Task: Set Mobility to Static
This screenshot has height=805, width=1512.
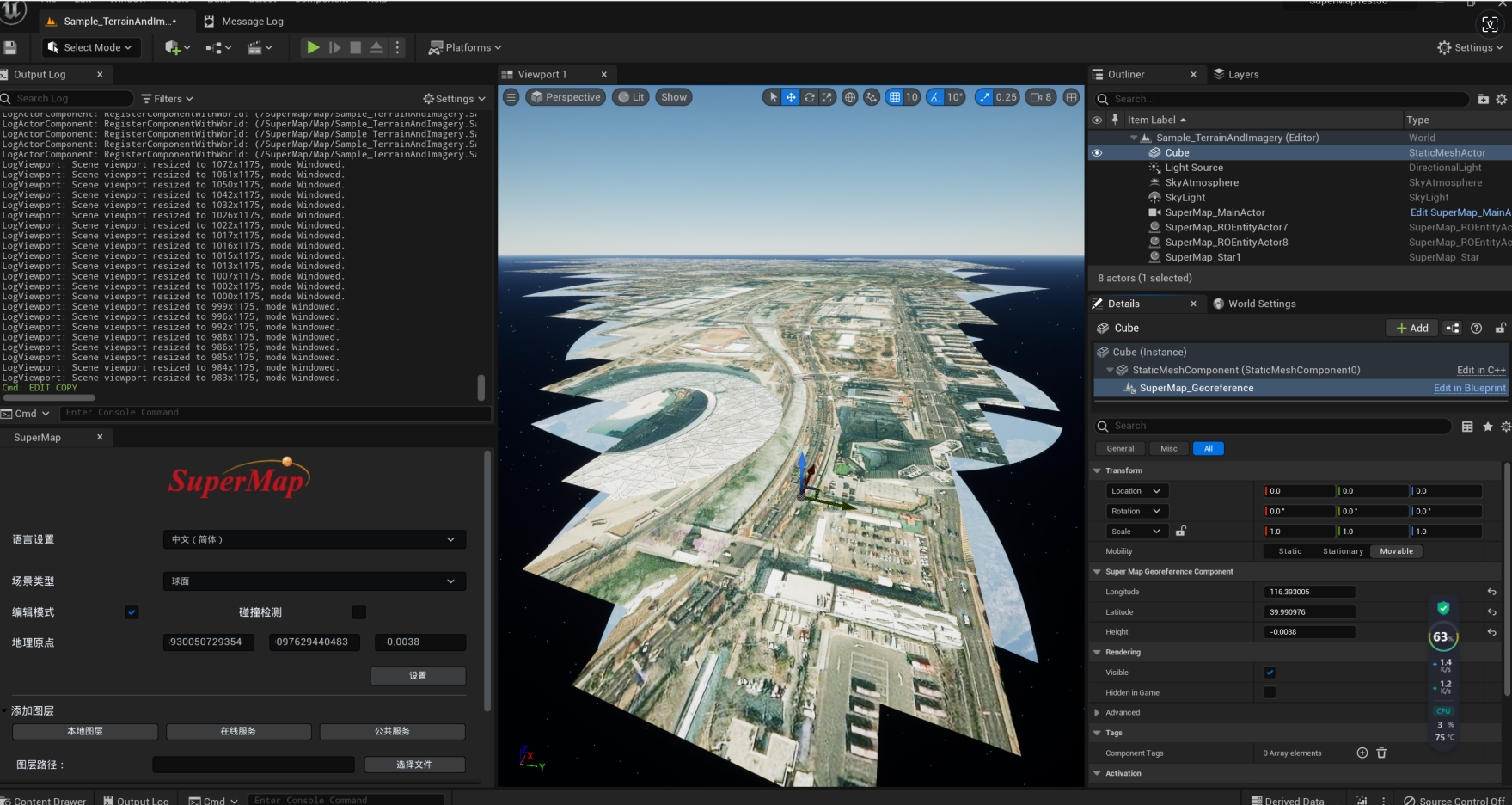Action: 1289,551
